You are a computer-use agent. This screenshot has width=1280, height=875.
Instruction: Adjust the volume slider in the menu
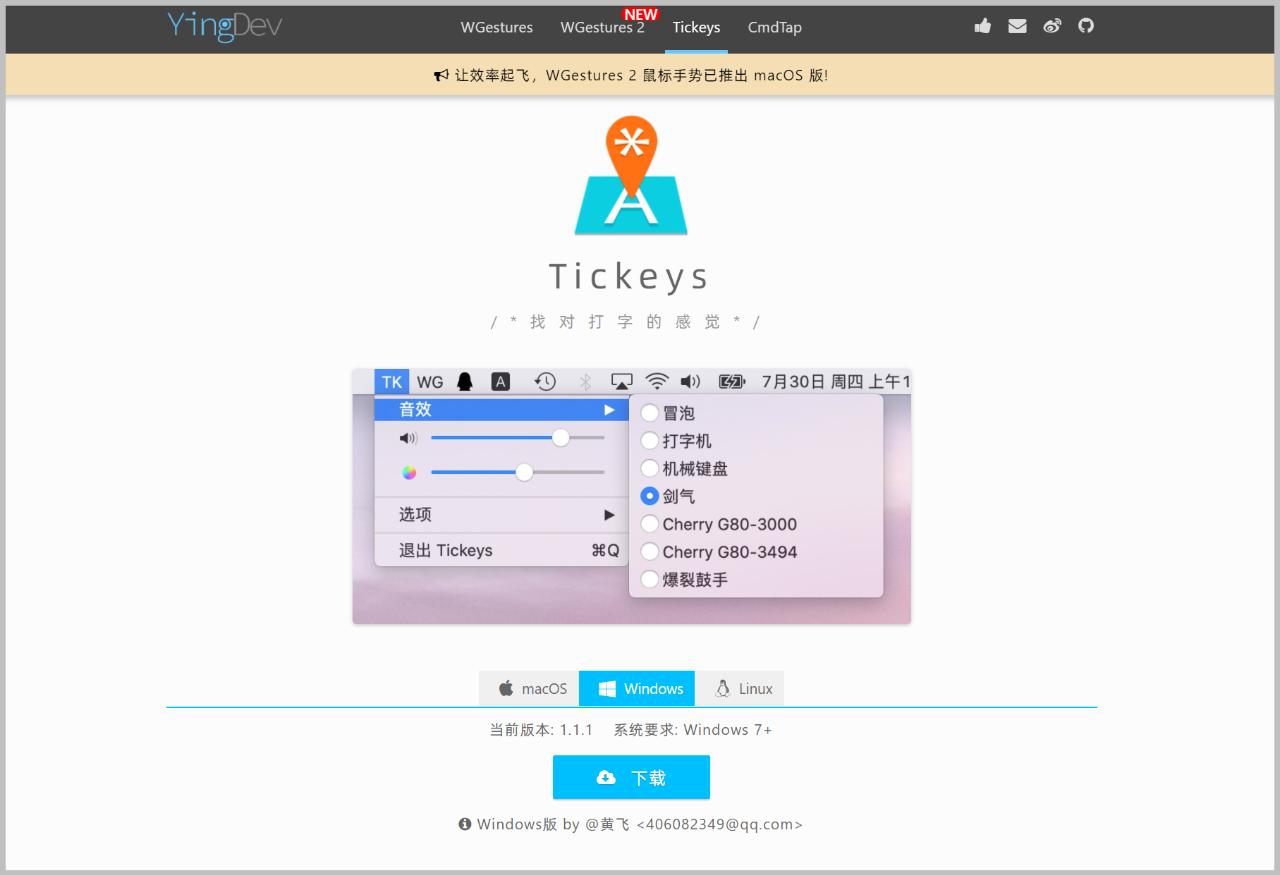pyautogui.click(x=560, y=437)
